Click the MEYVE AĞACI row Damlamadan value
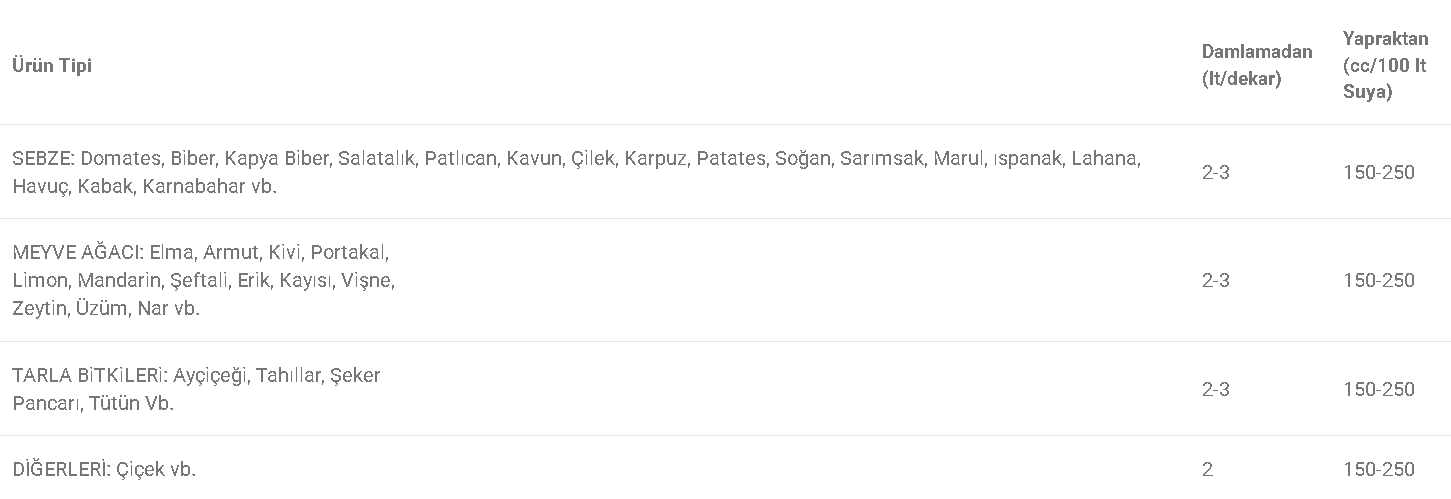The height and width of the screenshot is (499, 1451). click(1216, 280)
